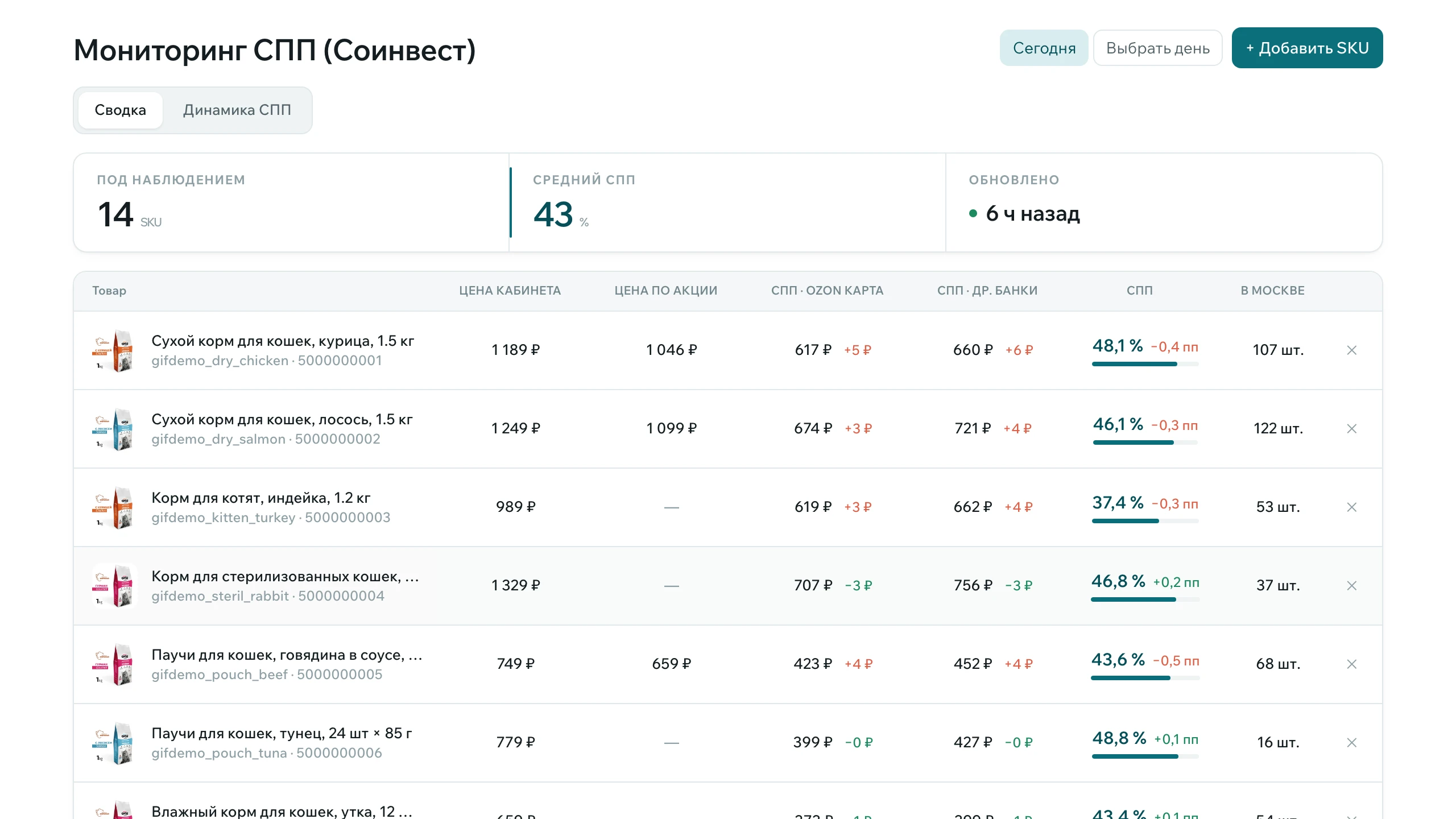1456x819 pixels.
Task: Delete the gifdemo_pouch_beef row via X
Action: (x=1352, y=664)
